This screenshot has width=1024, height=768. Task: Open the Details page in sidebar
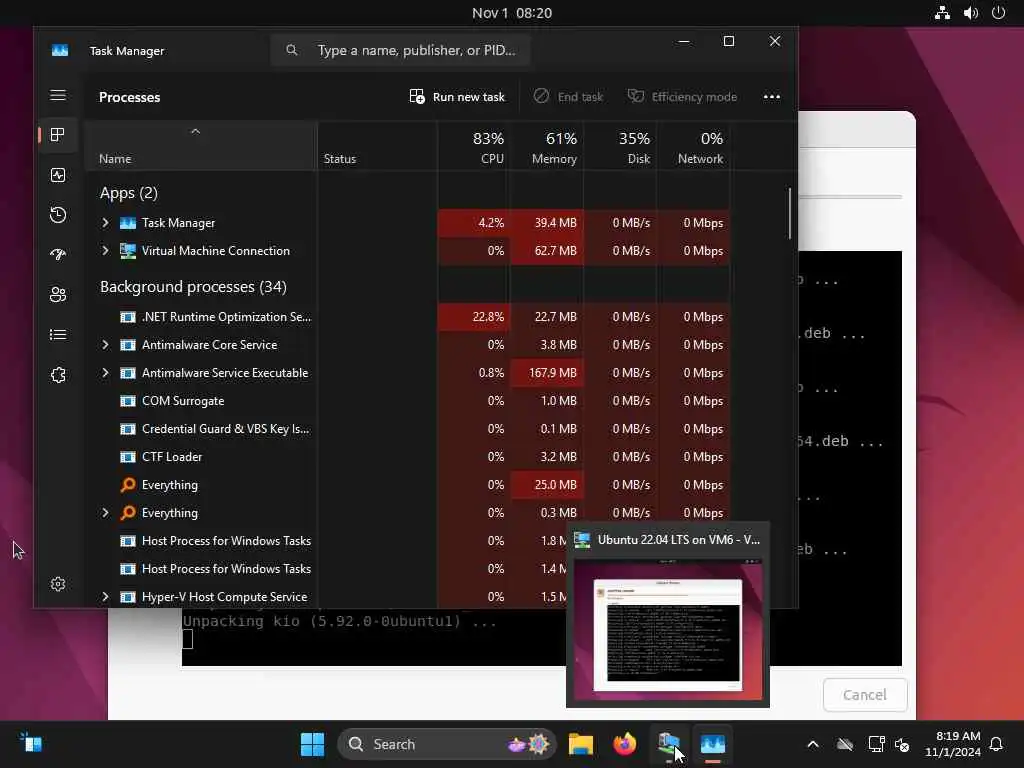click(x=58, y=334)
